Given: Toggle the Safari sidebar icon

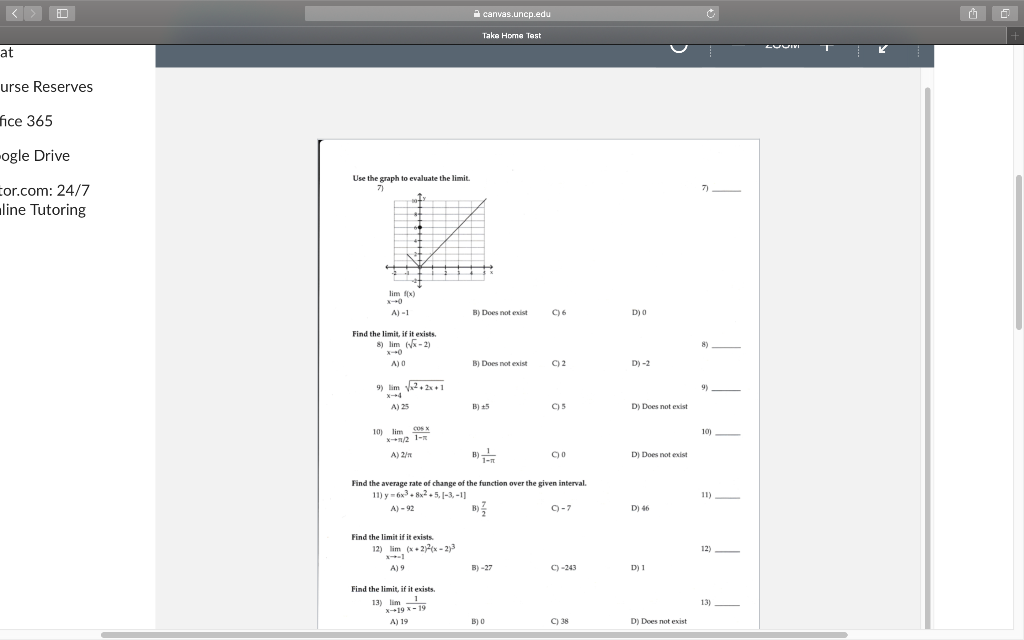Looking at the screenshot, I should pos(62,13).
